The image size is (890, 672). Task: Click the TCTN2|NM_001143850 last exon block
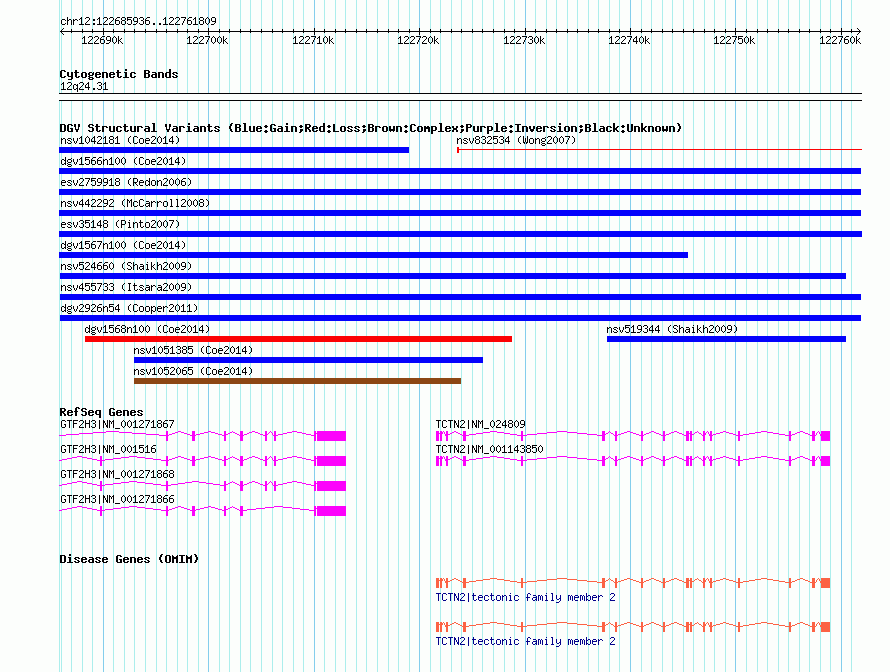coord(825,461)
